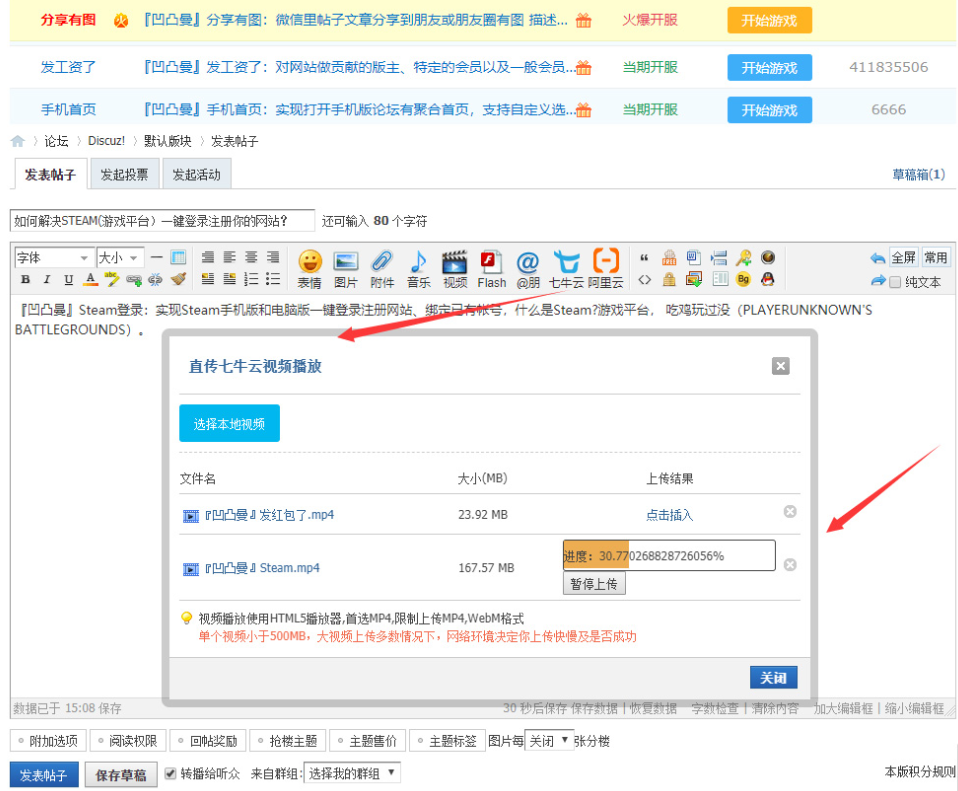
Task: Insert a table using the table icon
Action: (x=178, y=257)
